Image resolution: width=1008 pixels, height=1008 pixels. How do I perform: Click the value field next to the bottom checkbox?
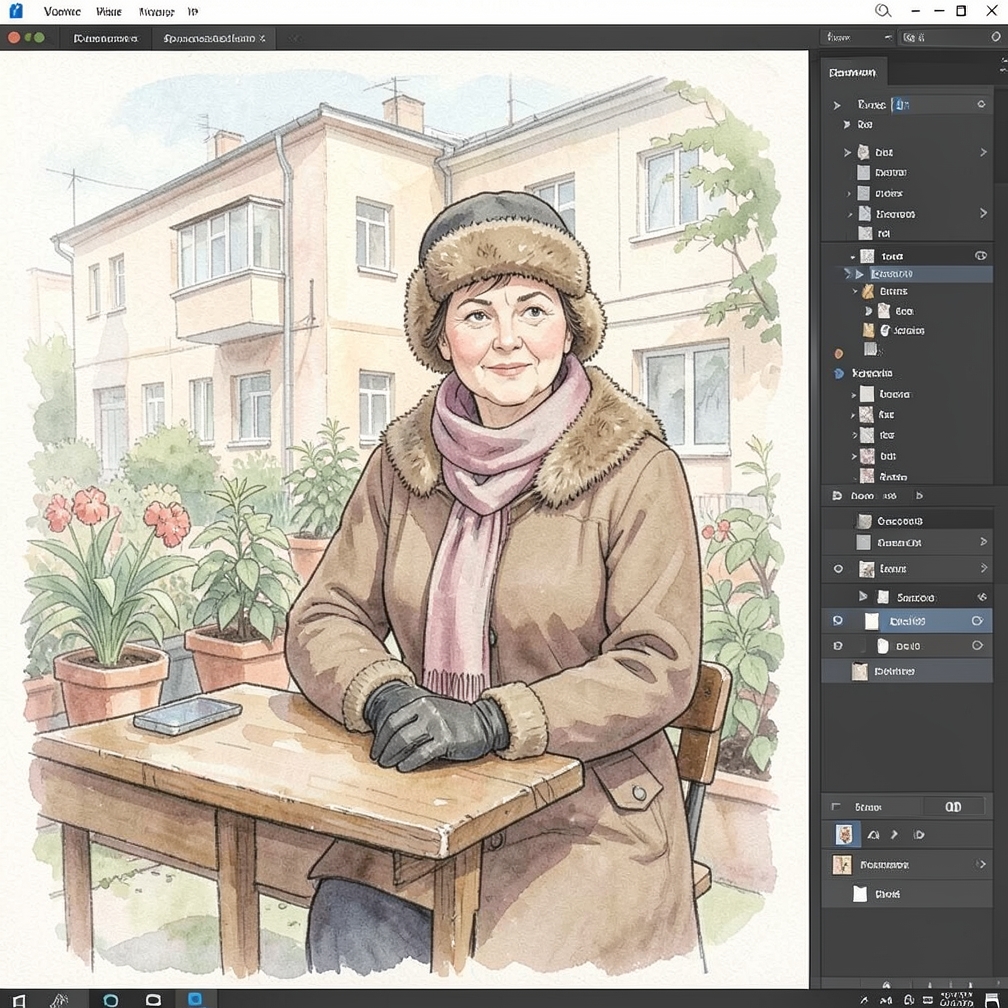pyautogui.click(x=953, y=807)
